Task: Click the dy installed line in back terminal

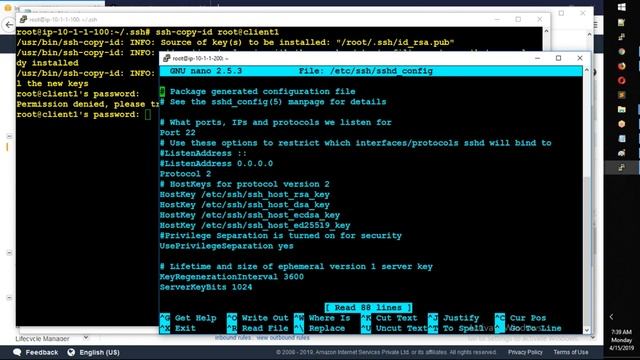Action: pos(47,63)
